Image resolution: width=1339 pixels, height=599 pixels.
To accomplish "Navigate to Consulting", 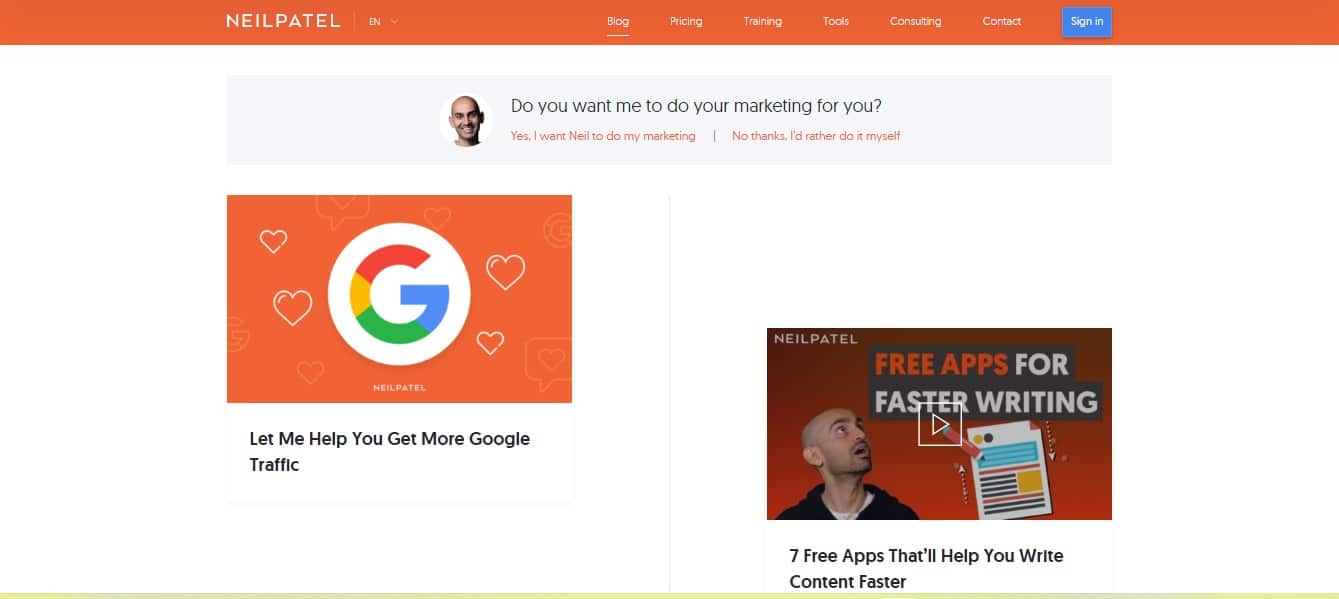I will point(916,21).
